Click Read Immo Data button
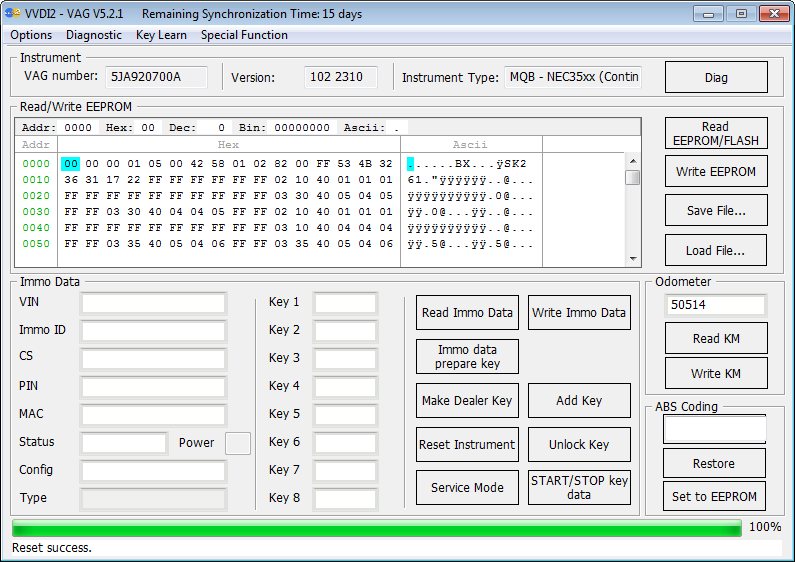Image resolution: width=795 pixels, height=562 pixels. 467,312
